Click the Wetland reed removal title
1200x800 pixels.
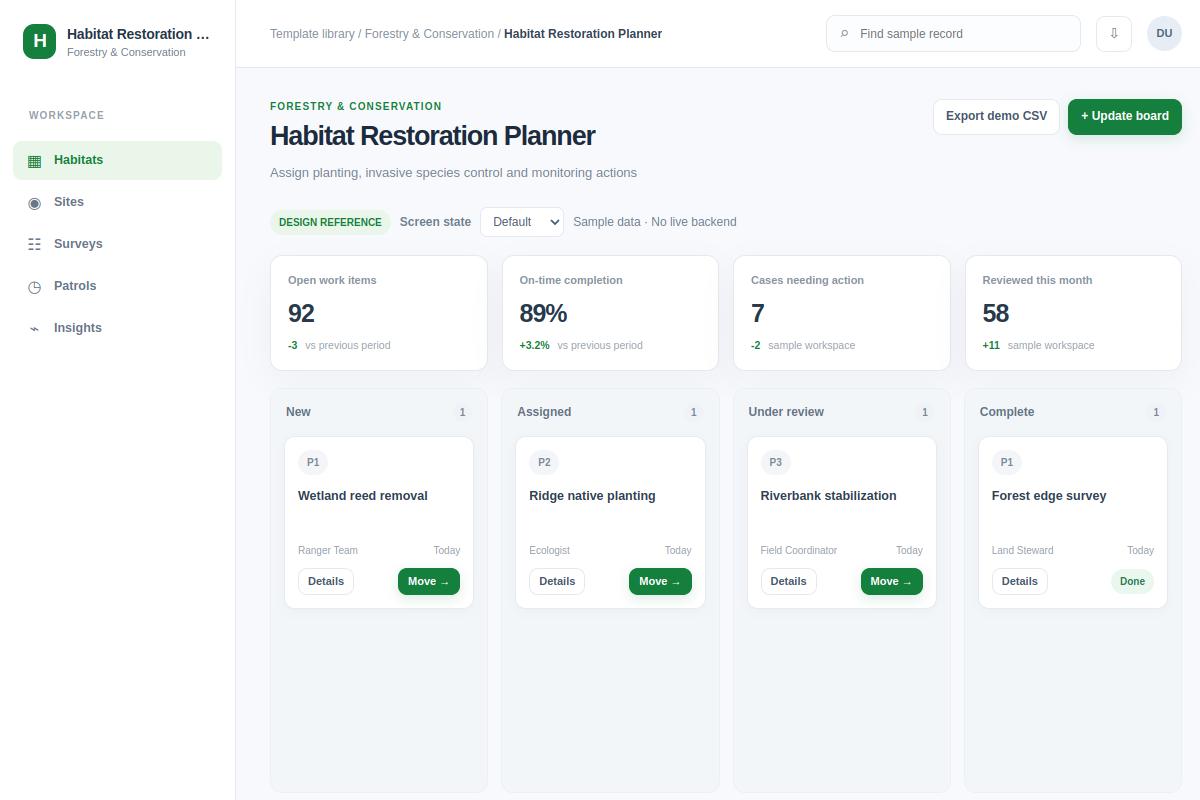point(363,496)
